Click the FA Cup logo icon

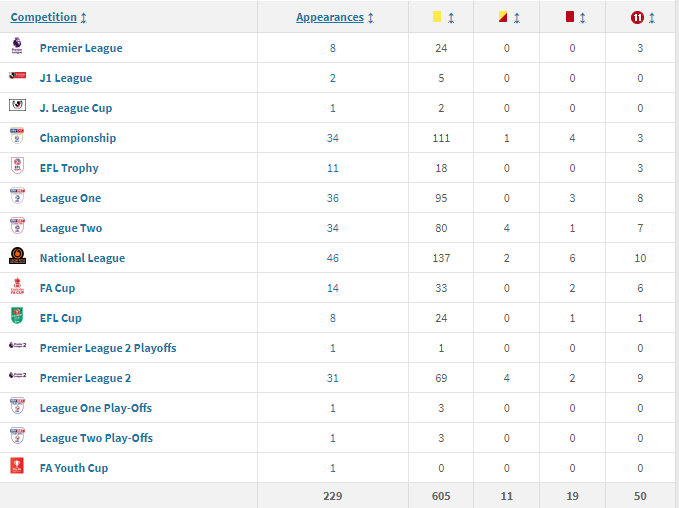pos(17,286)
